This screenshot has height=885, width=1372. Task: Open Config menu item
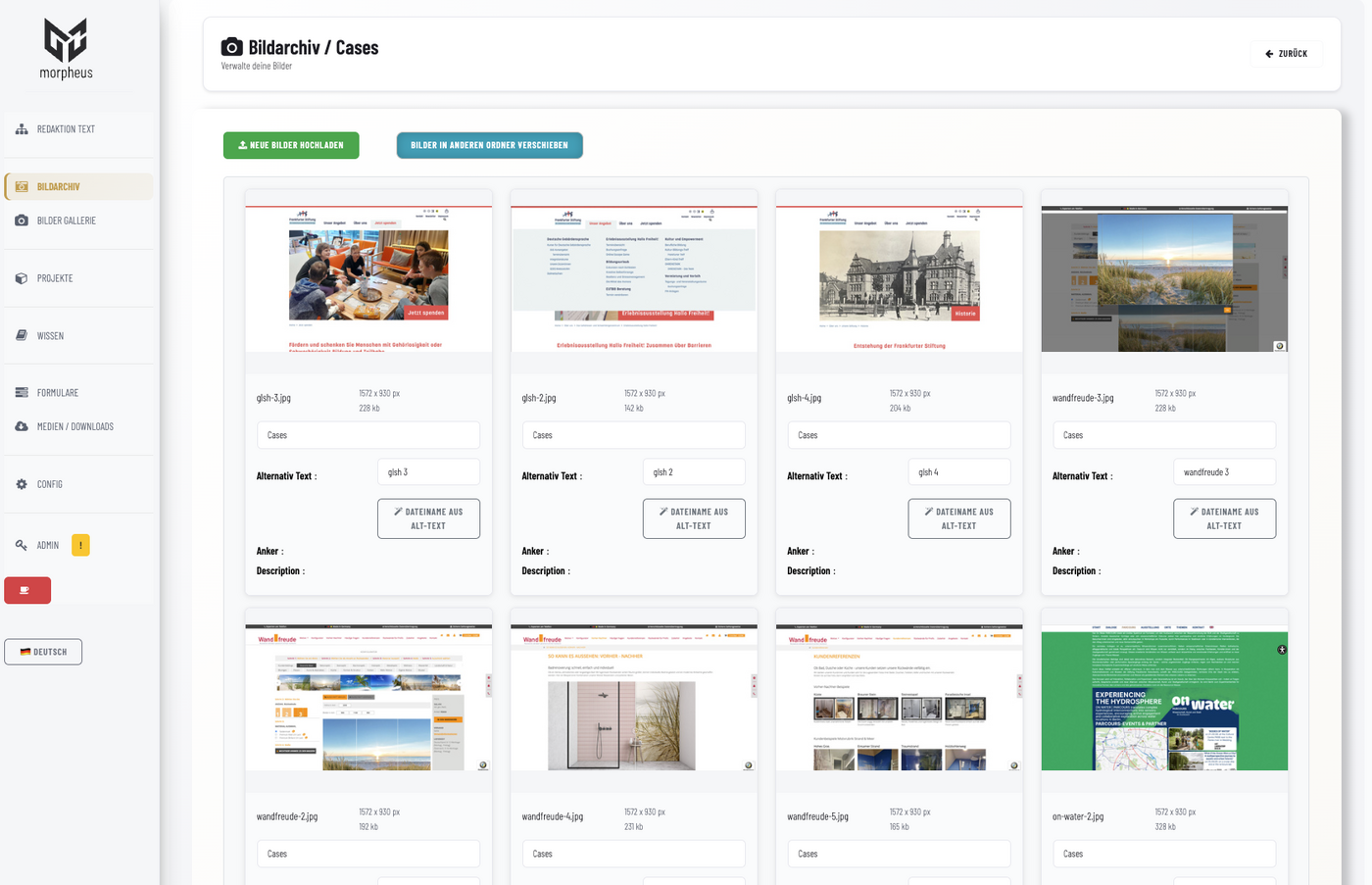[78, 484]
